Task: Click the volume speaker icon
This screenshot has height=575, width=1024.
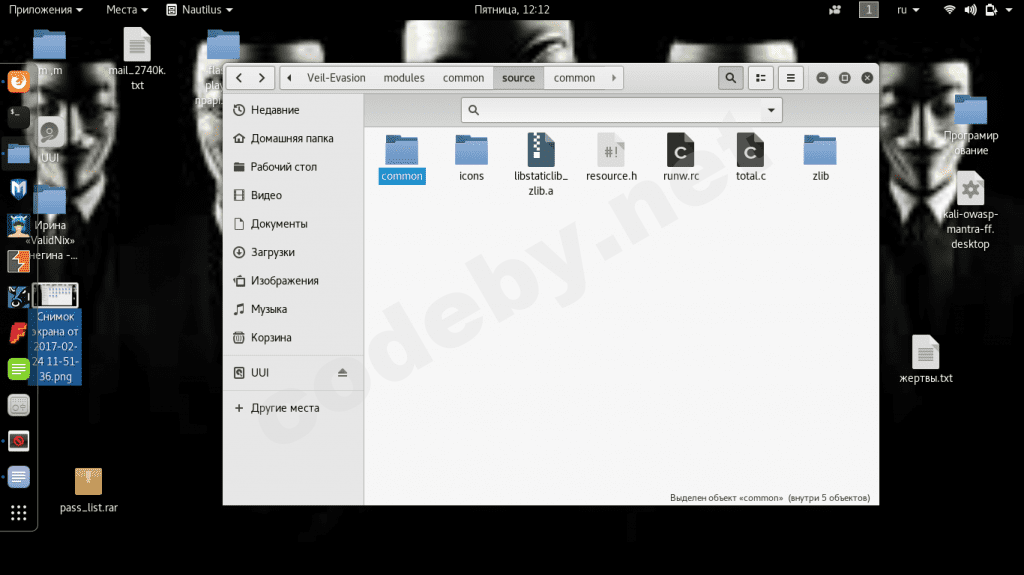Action: 970,10
